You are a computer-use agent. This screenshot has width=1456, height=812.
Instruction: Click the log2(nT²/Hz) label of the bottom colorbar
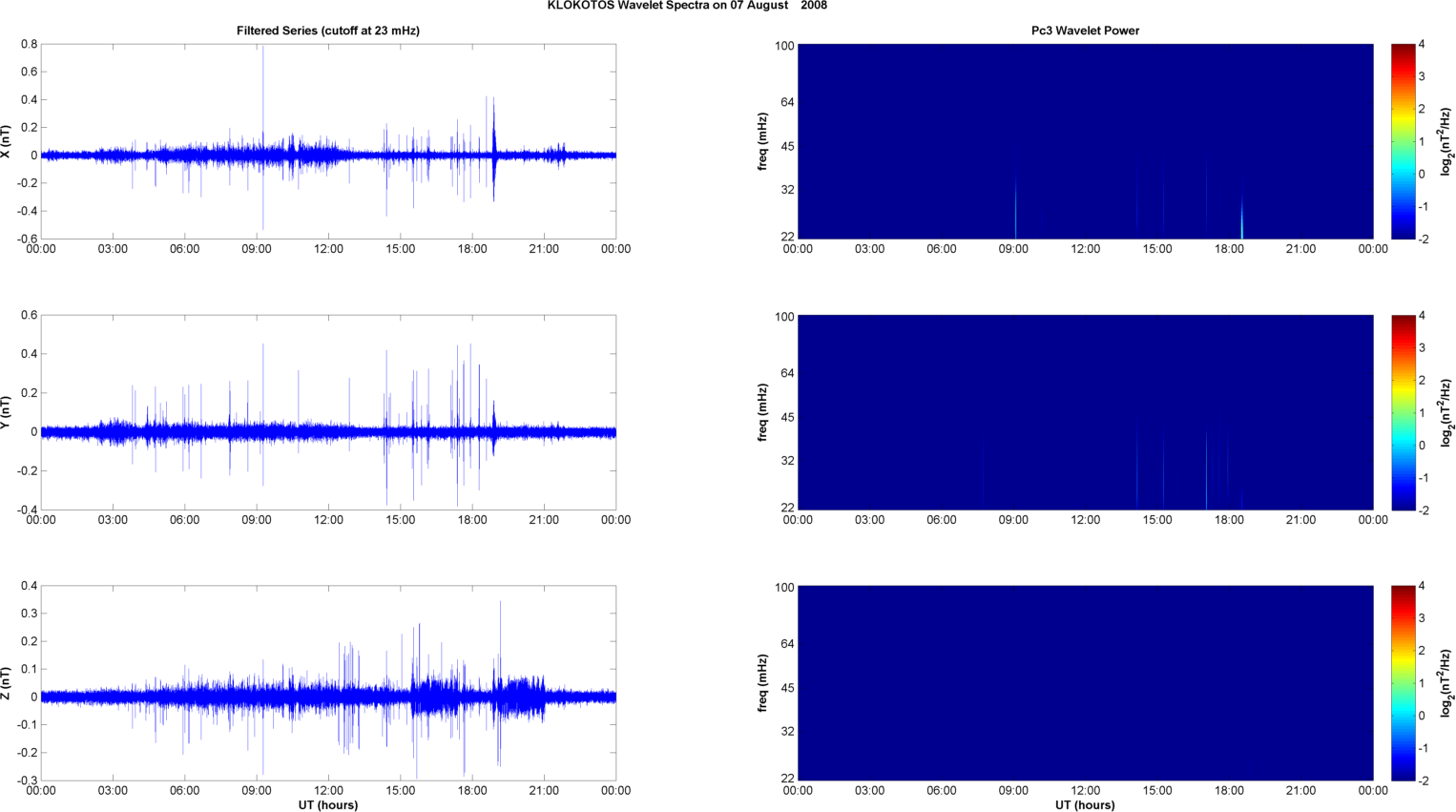pyautogui.click(x=1446, y=683)
